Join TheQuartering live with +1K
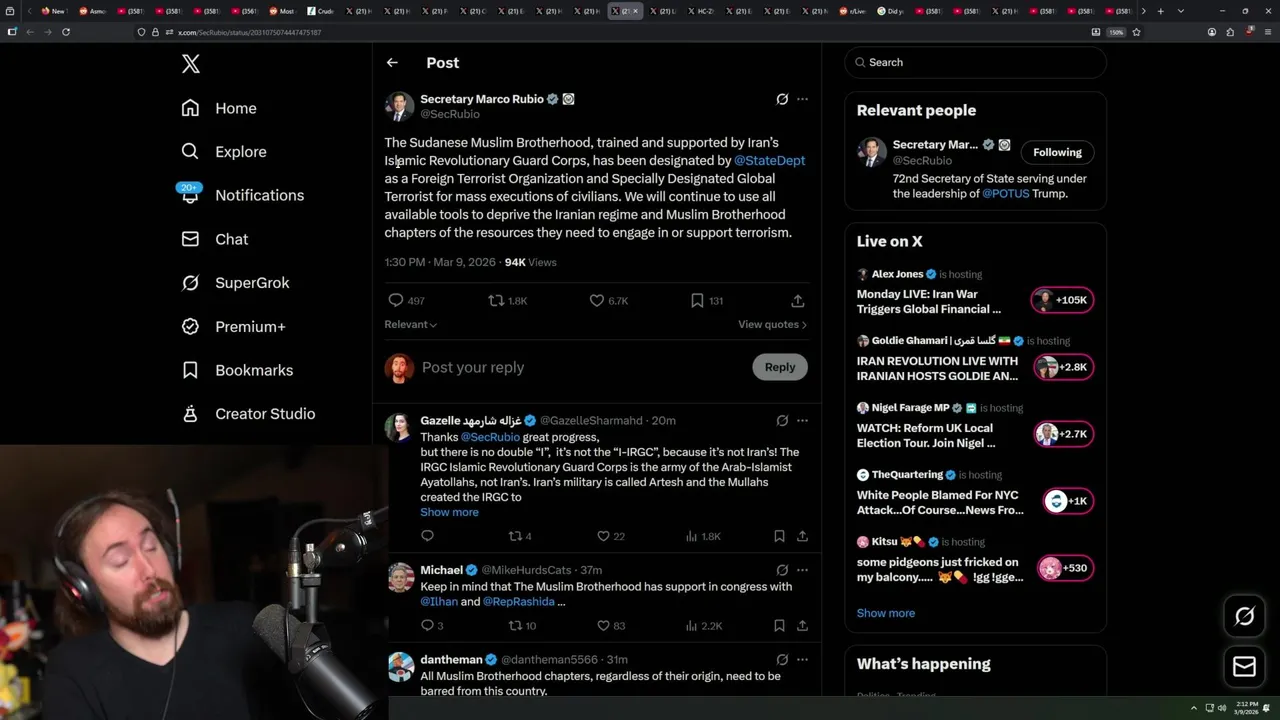This screenshot has height=720, width=1280. coord(1068,501)
